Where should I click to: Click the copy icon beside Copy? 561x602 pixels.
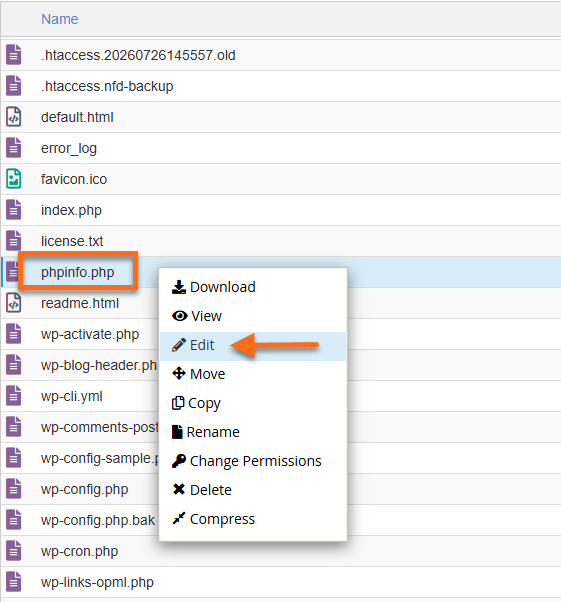tap(178, 403)
